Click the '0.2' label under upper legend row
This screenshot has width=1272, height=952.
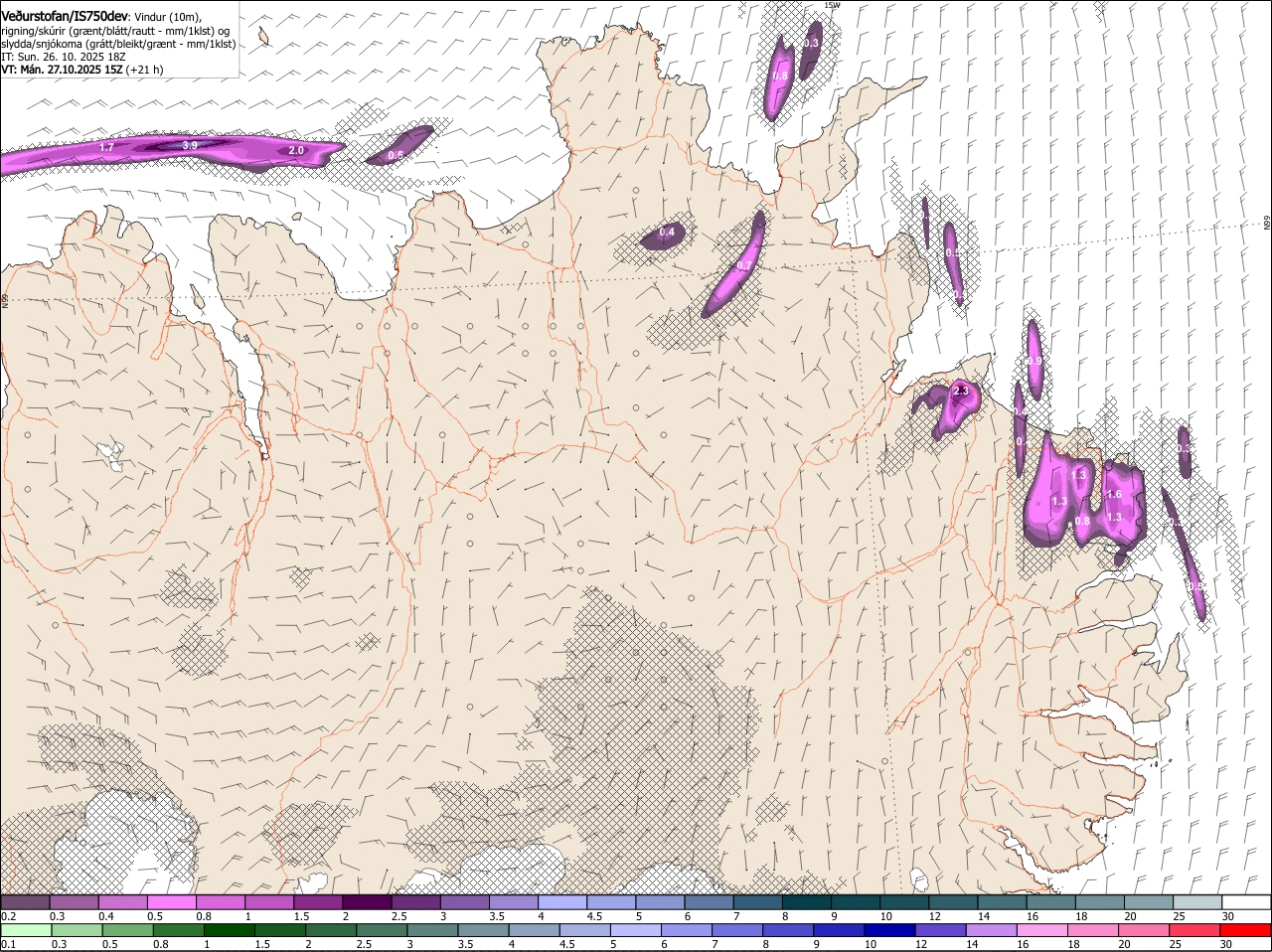(8, 916)
